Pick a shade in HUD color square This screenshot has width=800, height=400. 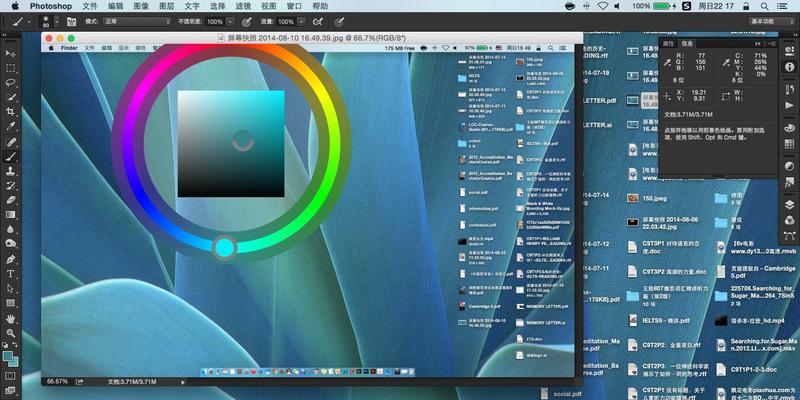(x=231, y=144)
